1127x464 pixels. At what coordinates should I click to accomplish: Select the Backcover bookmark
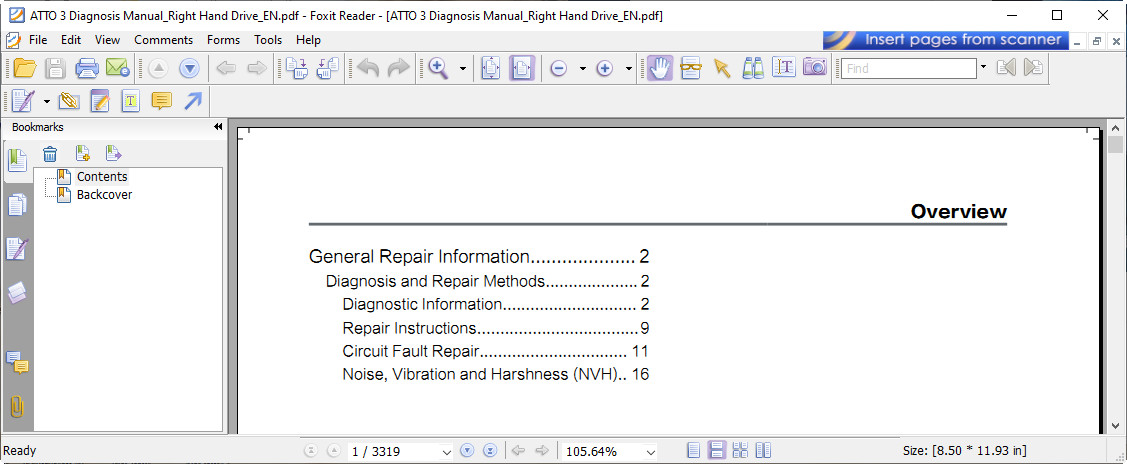point(104,195)
